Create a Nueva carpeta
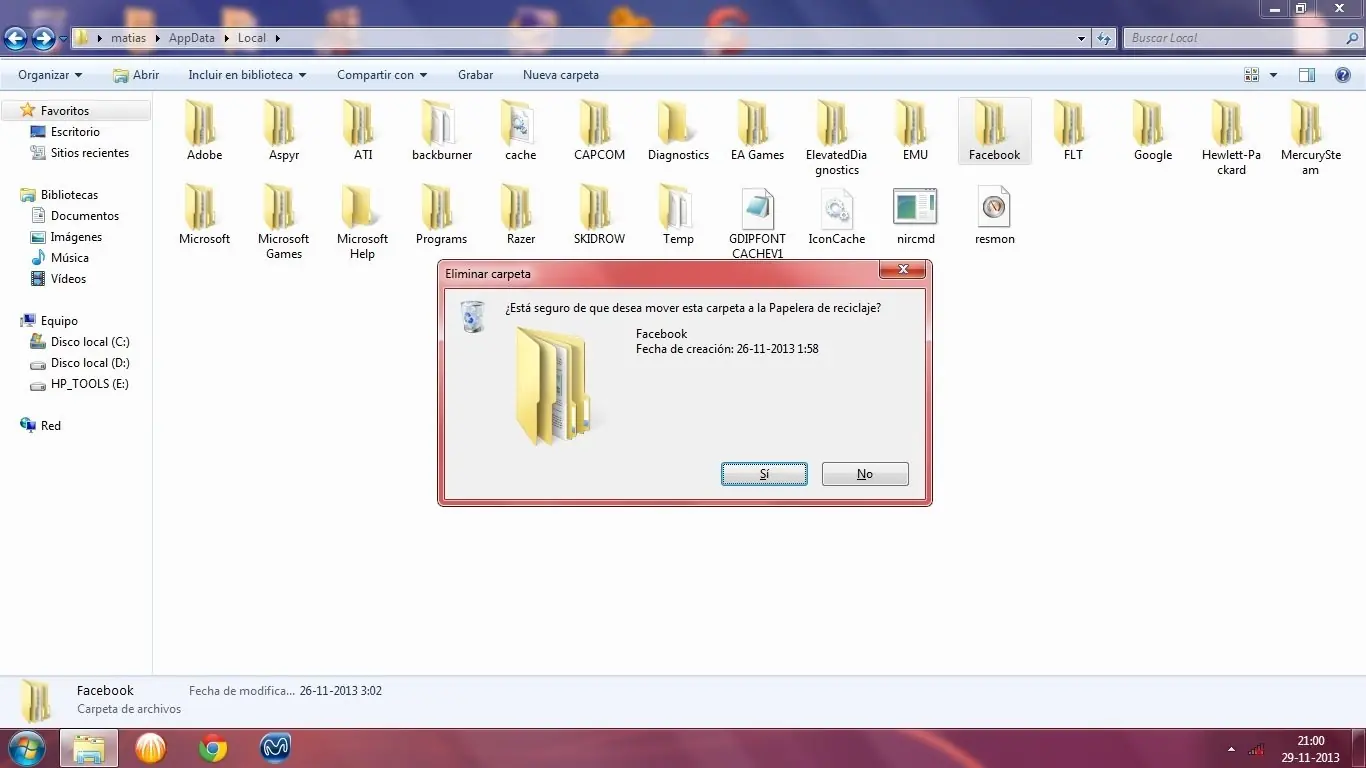 point(561,75)
